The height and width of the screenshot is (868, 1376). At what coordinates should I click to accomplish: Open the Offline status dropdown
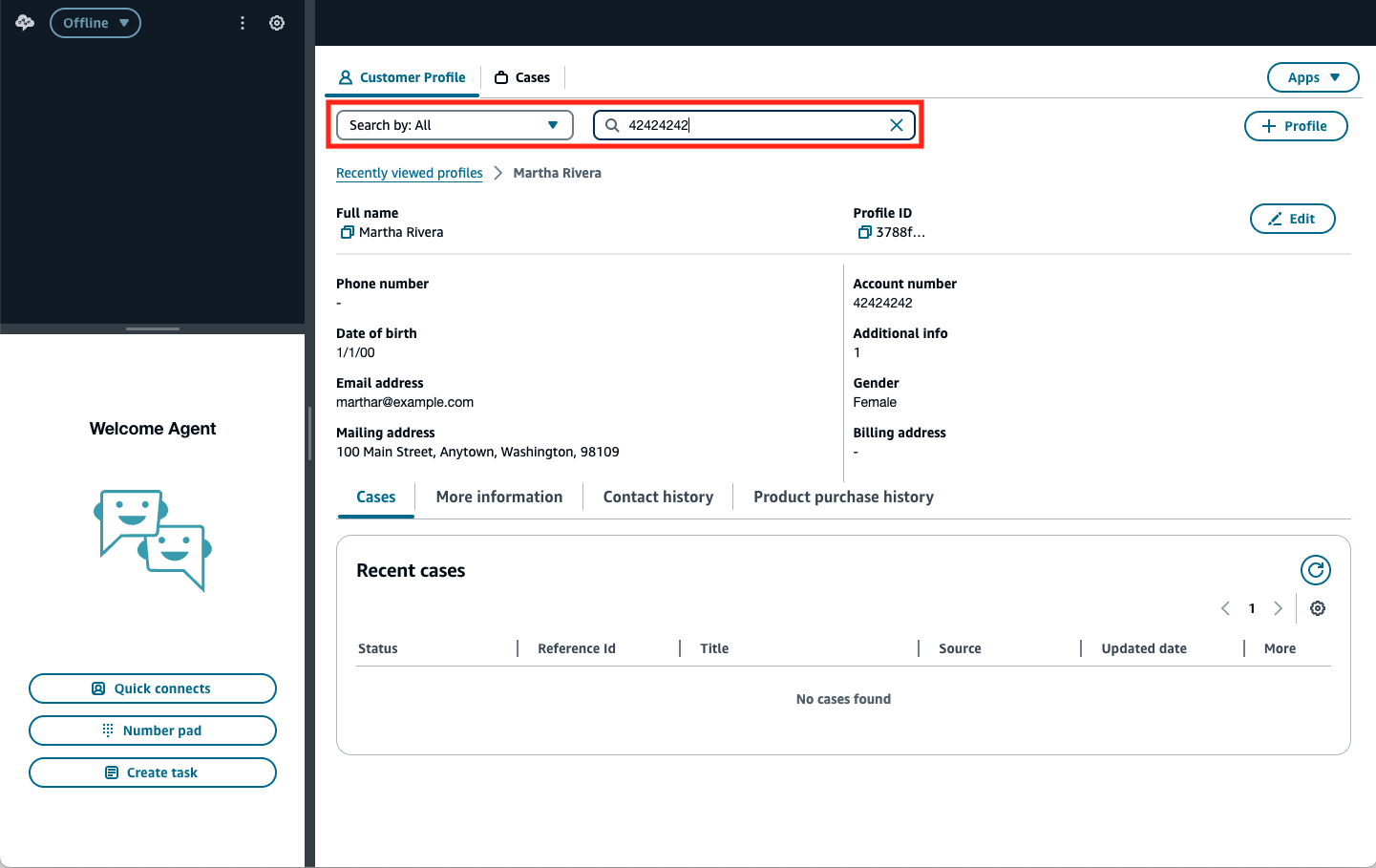pos(95,22)
